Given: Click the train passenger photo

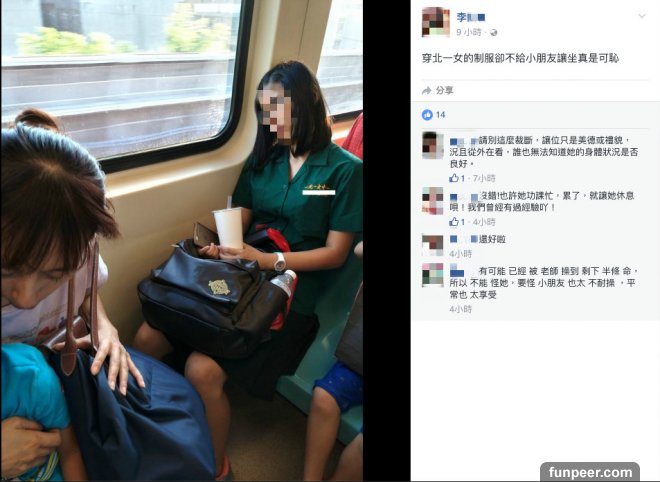Looking at the screenshot, I should (x=182, y=241).
